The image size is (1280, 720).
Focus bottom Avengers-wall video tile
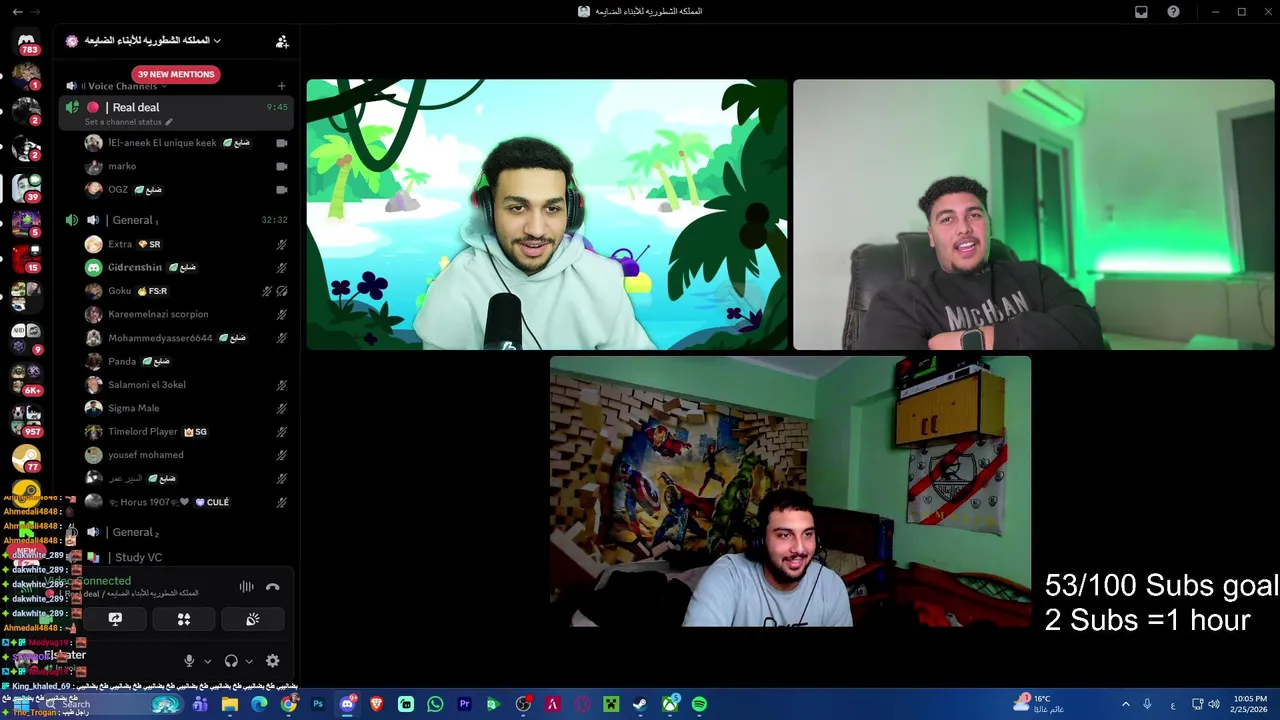[790, 492]
